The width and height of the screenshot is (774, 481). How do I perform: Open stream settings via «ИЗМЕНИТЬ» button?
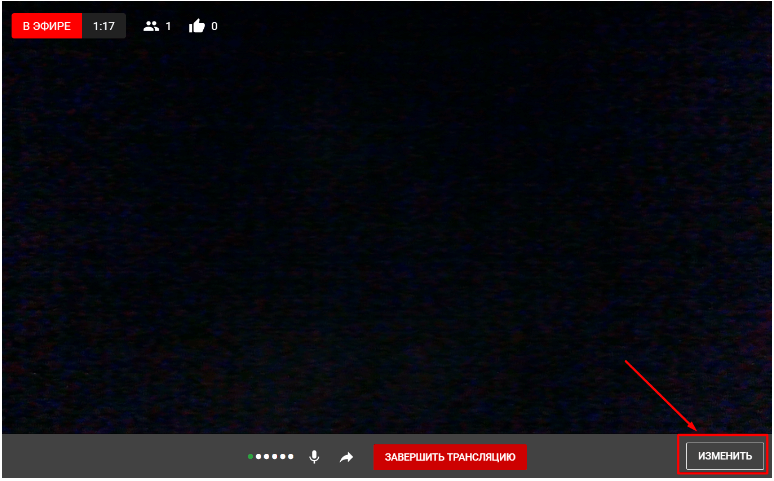click(x=724, y=456)
